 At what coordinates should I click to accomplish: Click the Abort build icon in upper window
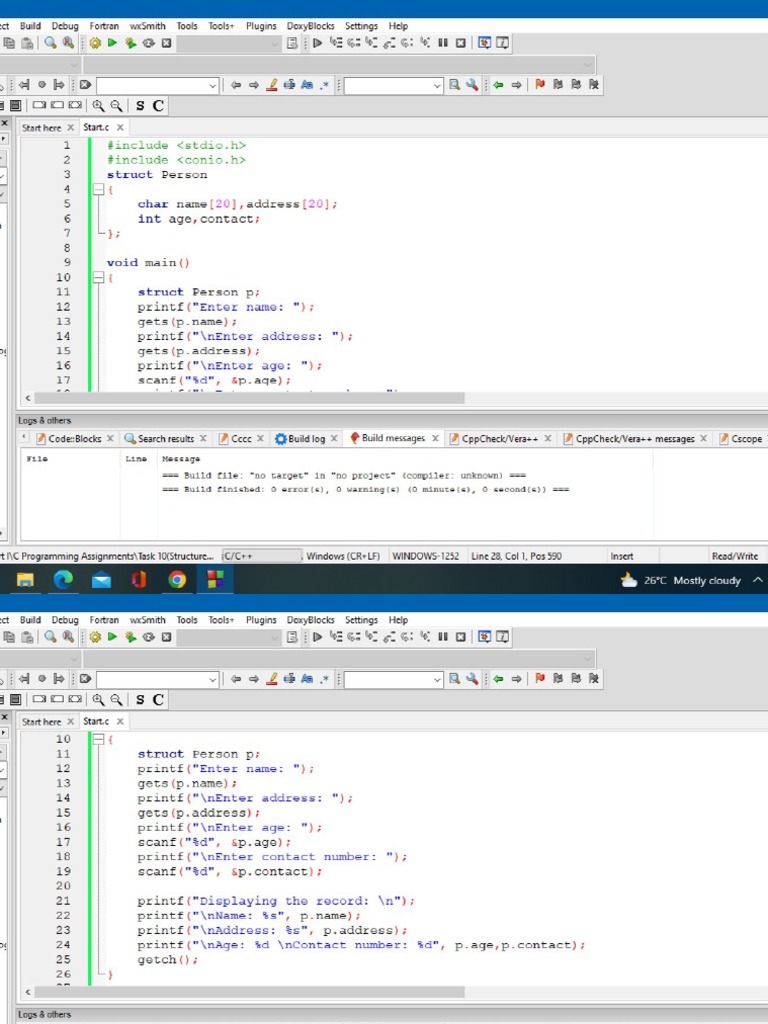[167, 43]
